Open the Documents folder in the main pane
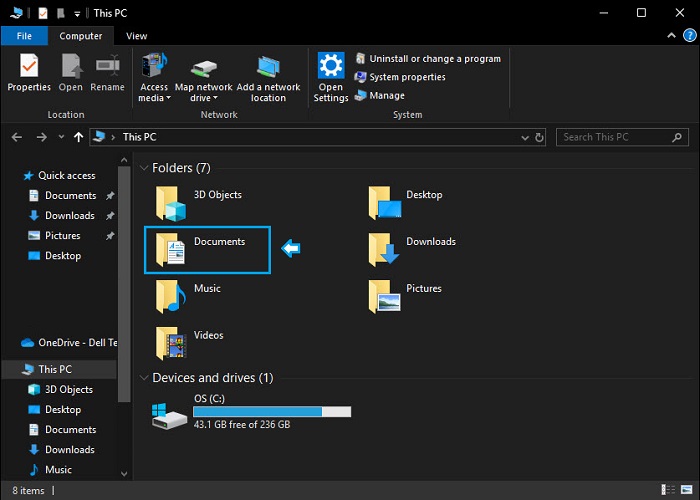 pyautogui.click(x=172, y=249)
